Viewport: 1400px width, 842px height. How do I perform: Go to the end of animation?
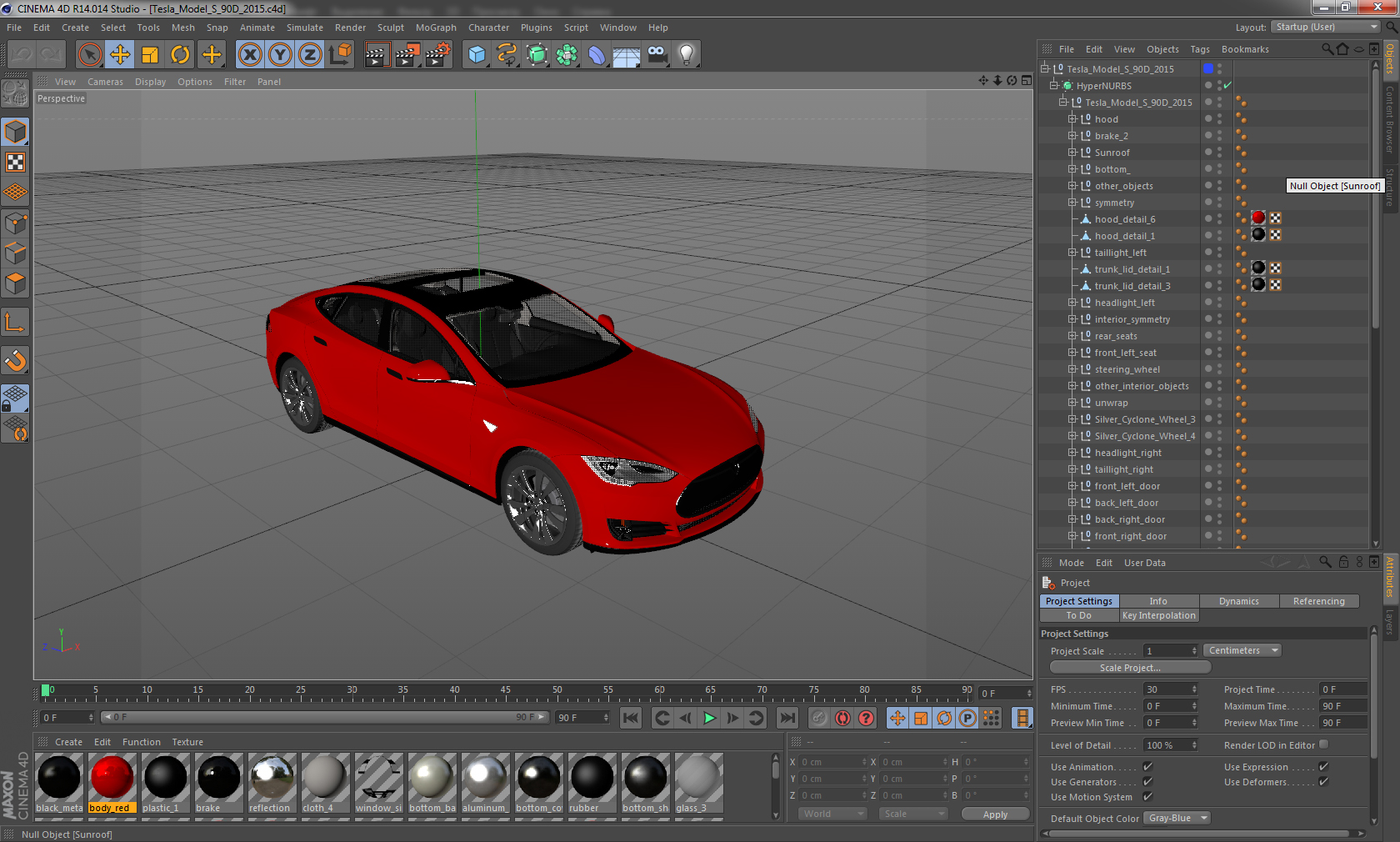pyautogui.click(x=787, y=718)
